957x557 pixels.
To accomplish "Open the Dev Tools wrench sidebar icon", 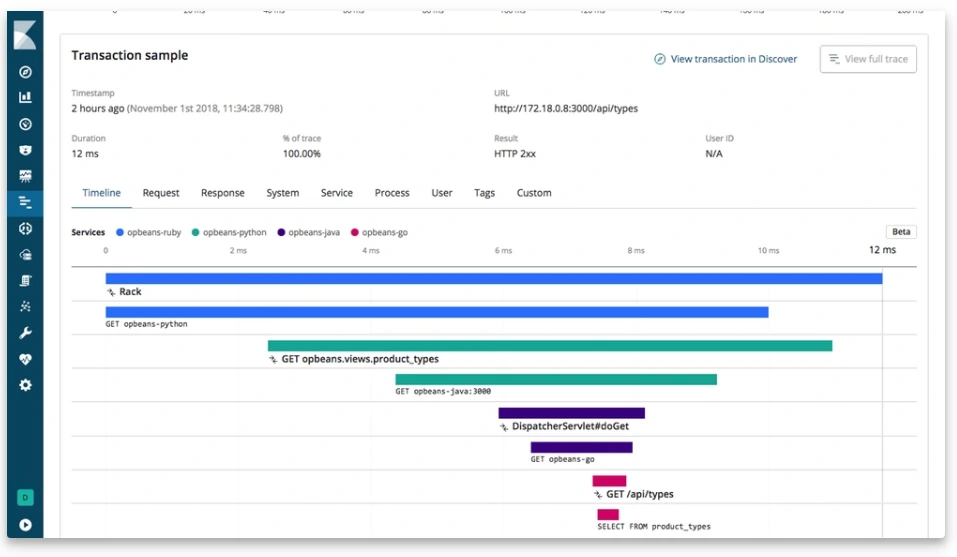I will (25, 333).
